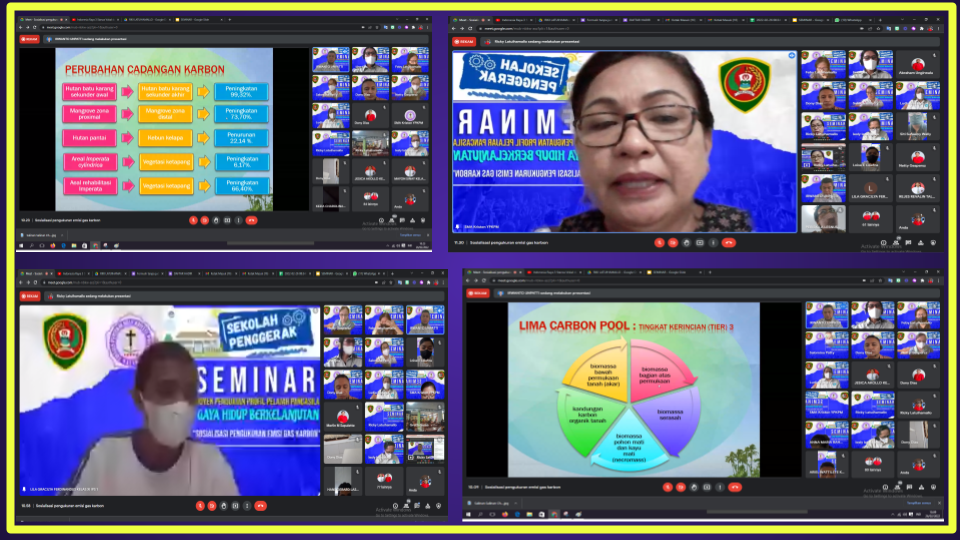The image size is (960, 540).
Task: Click REKAM badge in Perubahan Cadangan Karbon window
Action: pyautogui.click(x=30, y=39)
